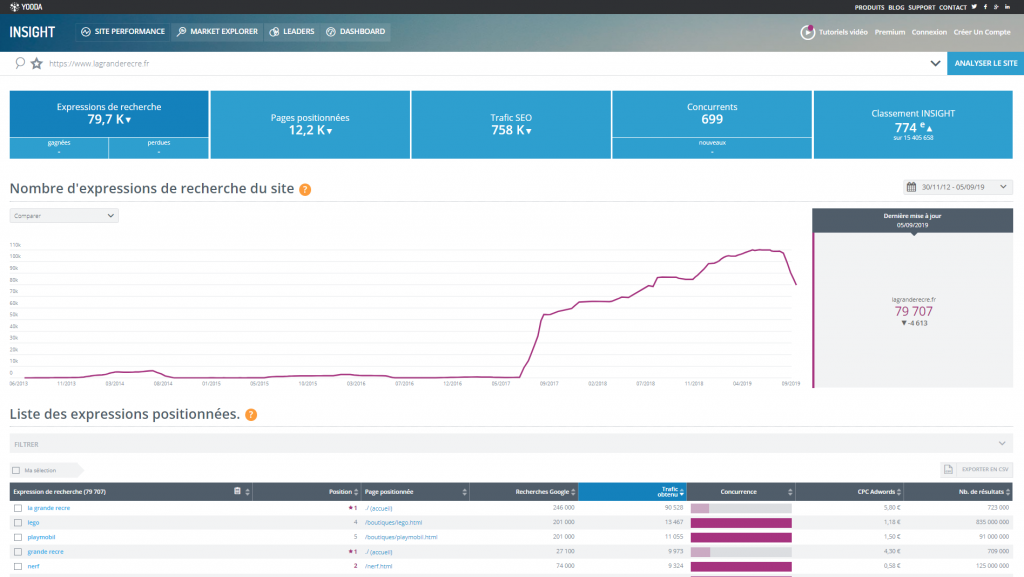
Task: Open the CONTACT menu item
Action: [953, 8]
